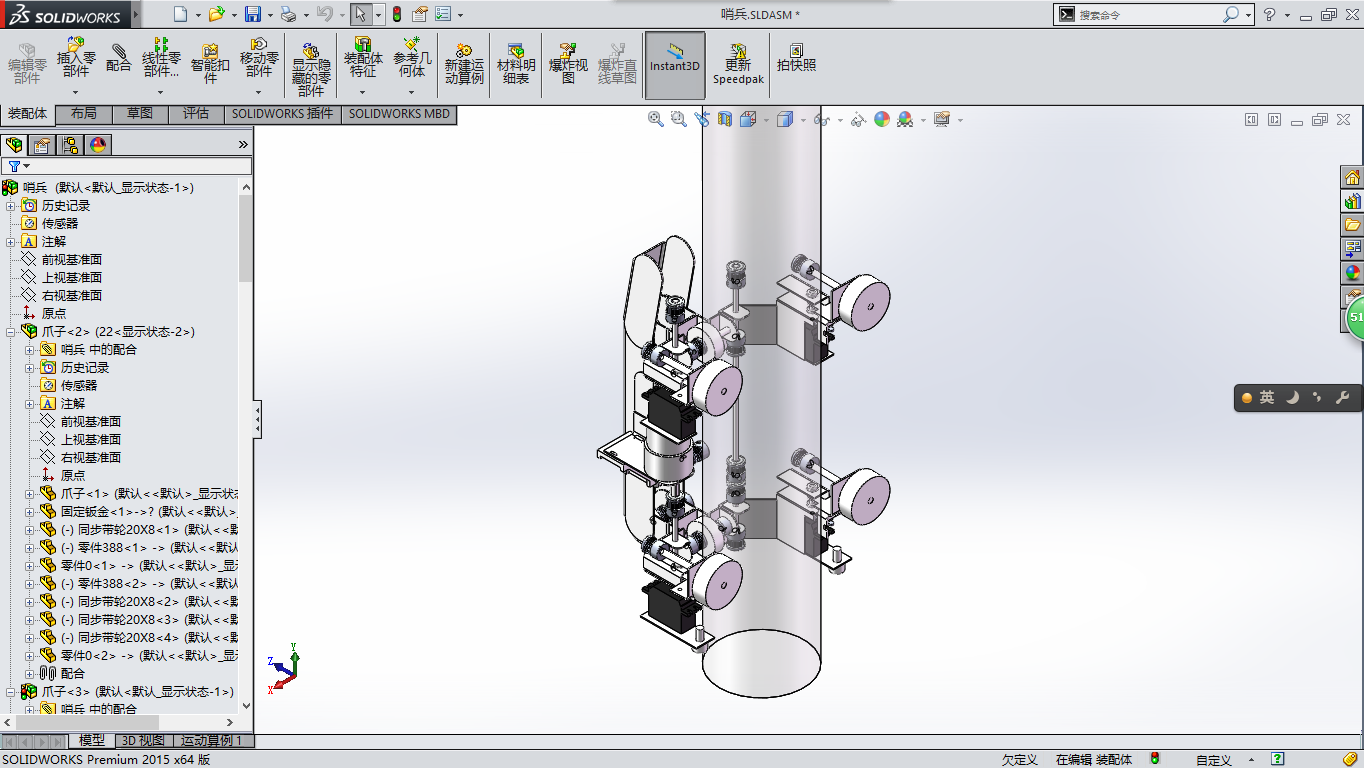Open the 智能扣件 (Smart Fasteners) tool

tap(210, 64)
